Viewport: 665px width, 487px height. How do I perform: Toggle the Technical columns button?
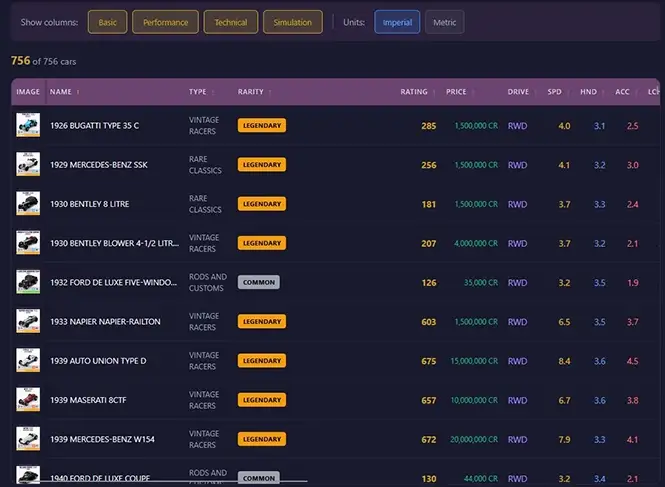tap(231, 22)
